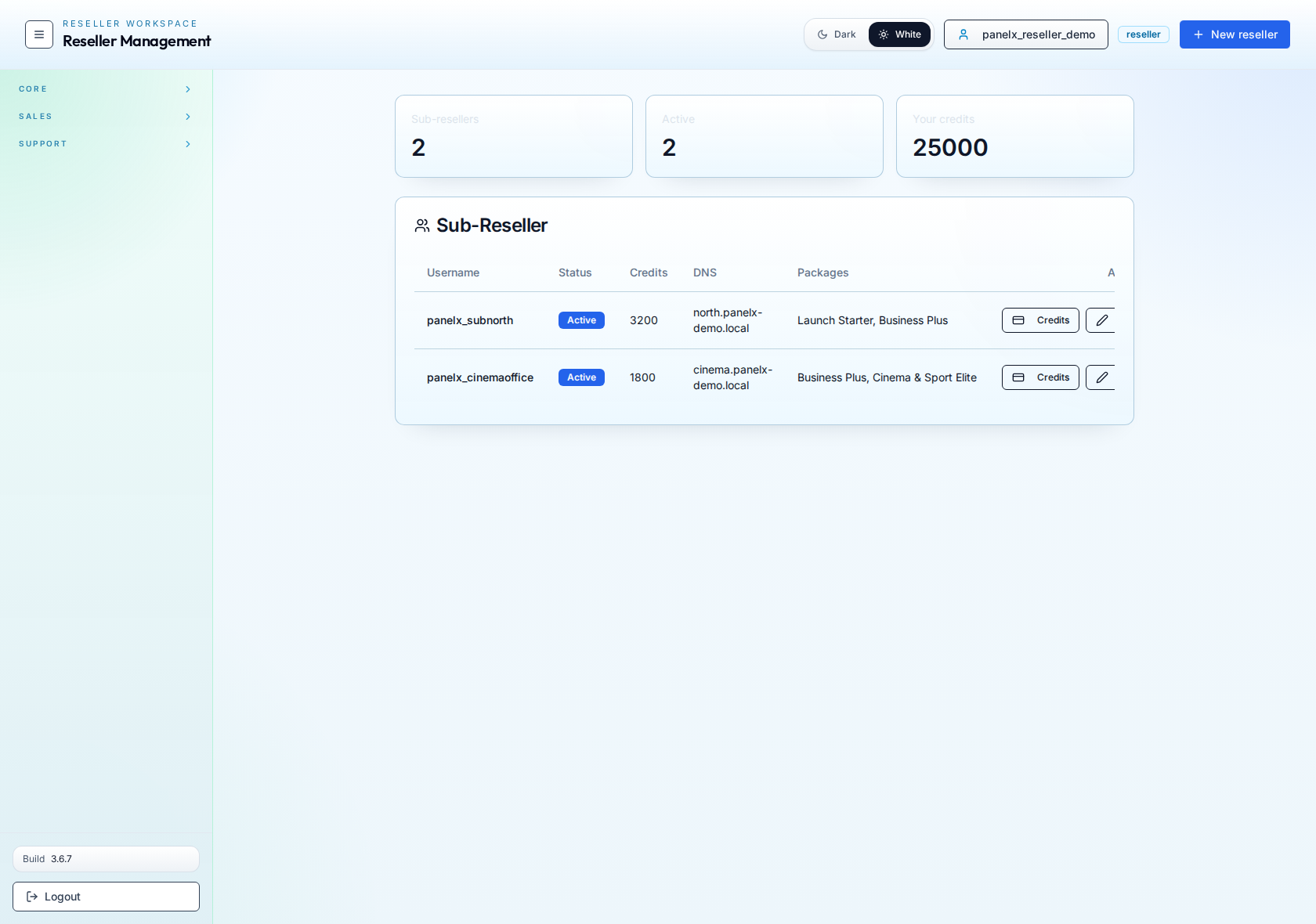Click the Username column header
The height and width of the screenshot is (924, 1316).
click(453, 273)
